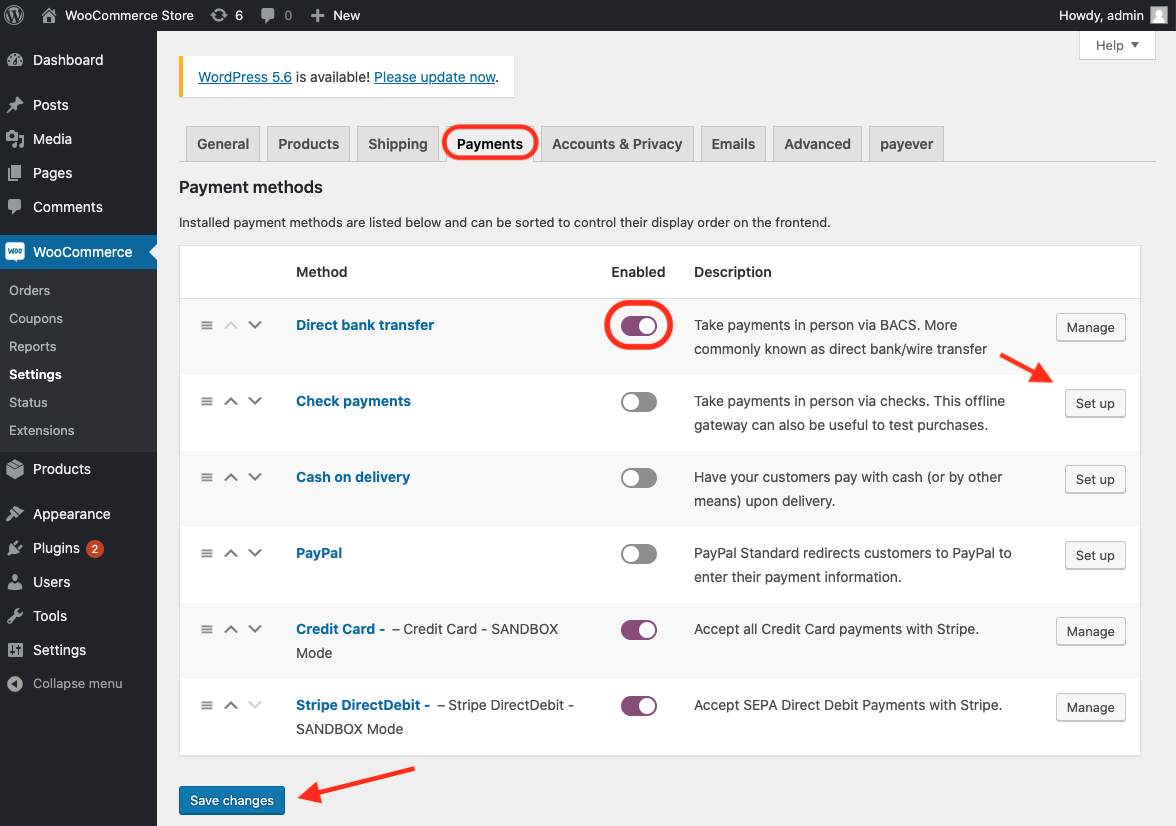Click the admin avatar icon
Viewport: 1176px width, 826px height.
[x=1159, y=15]
